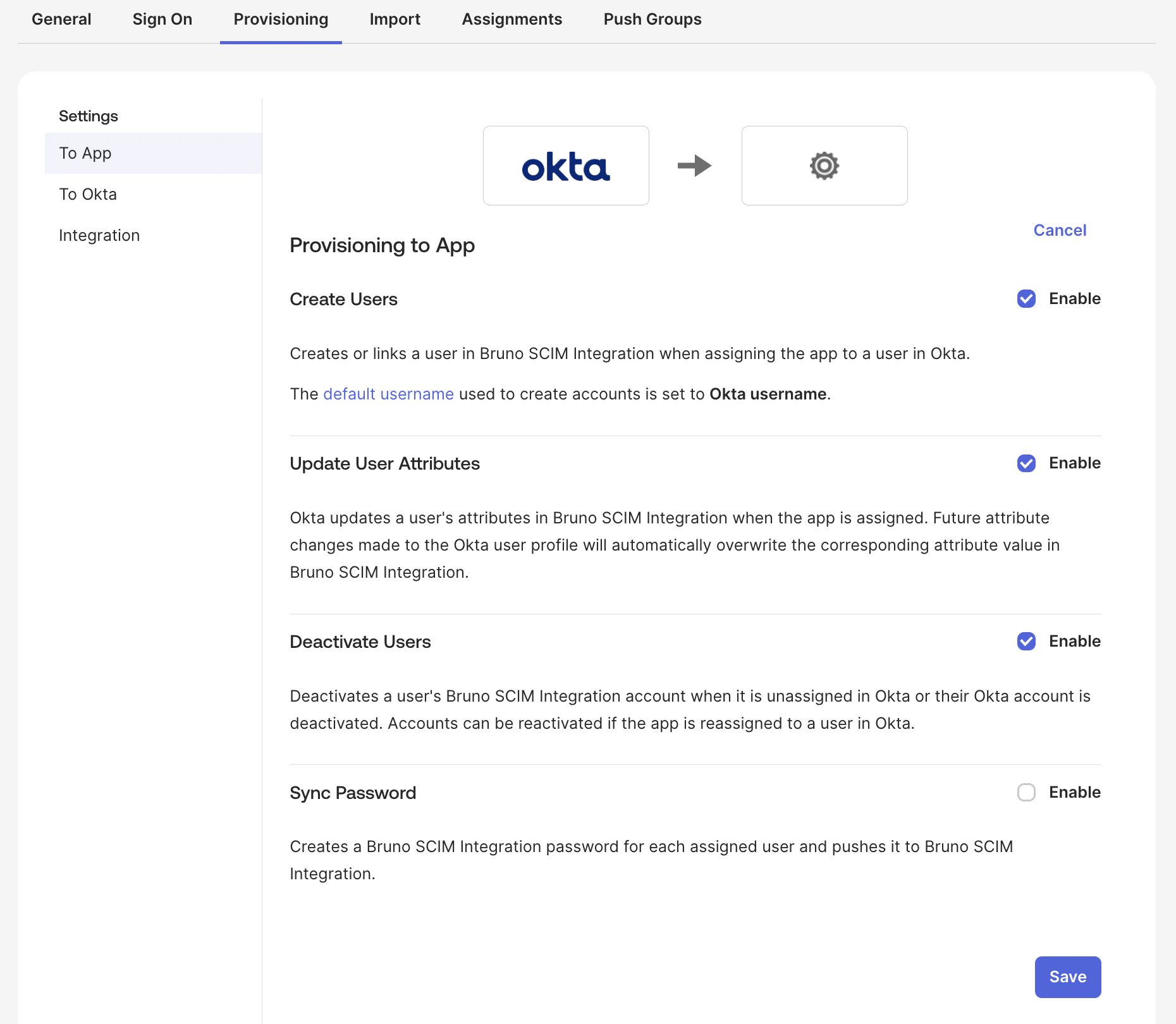Select To App in the sidebar
The height and width of the screenshot is (1024, 1176).
tap(84, 153)
